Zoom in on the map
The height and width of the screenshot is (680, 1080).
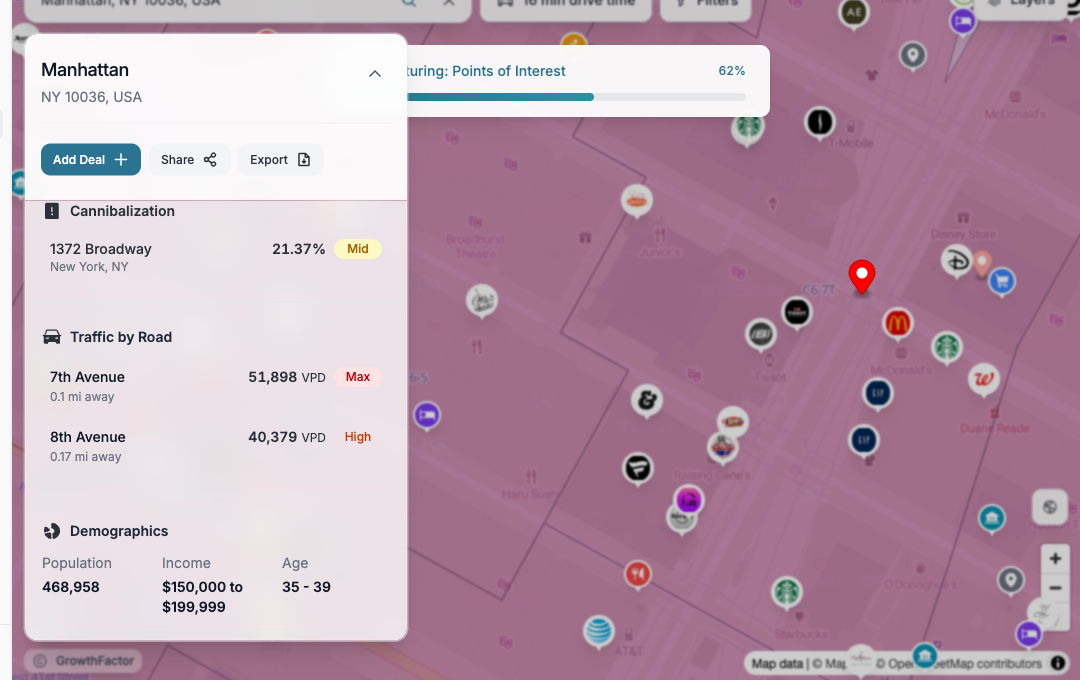[1054, 558]
